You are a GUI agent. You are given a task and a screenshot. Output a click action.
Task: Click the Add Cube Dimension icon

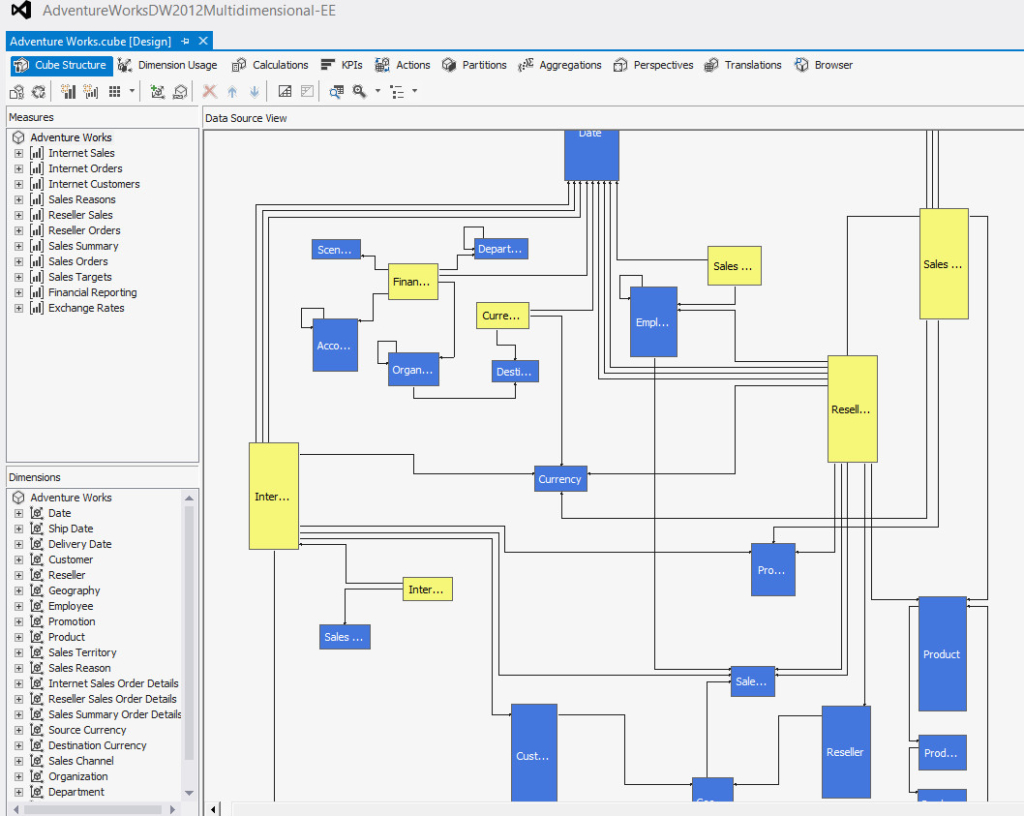point(157,91)
